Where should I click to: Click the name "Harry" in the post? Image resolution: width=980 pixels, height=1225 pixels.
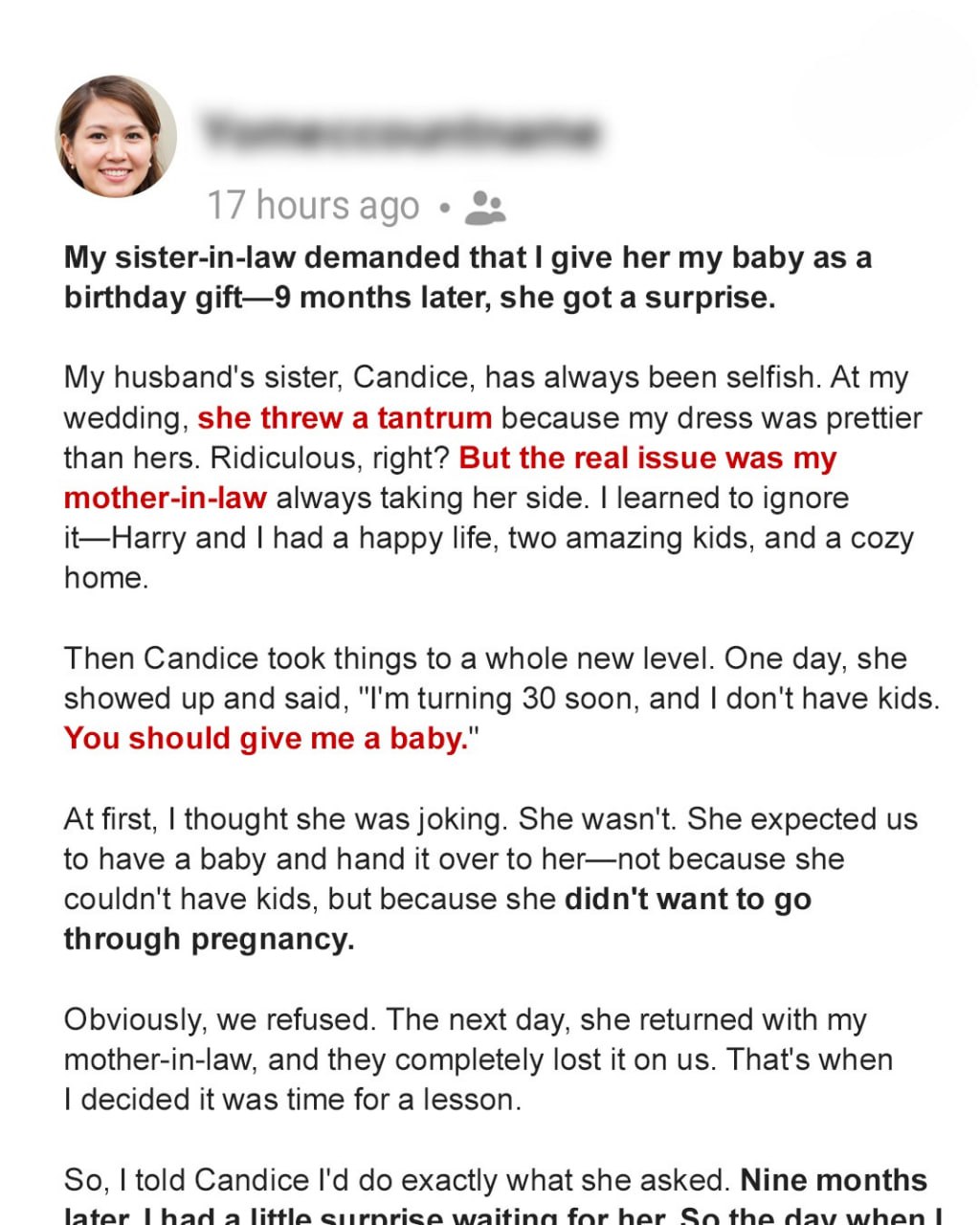coord(149,539)
